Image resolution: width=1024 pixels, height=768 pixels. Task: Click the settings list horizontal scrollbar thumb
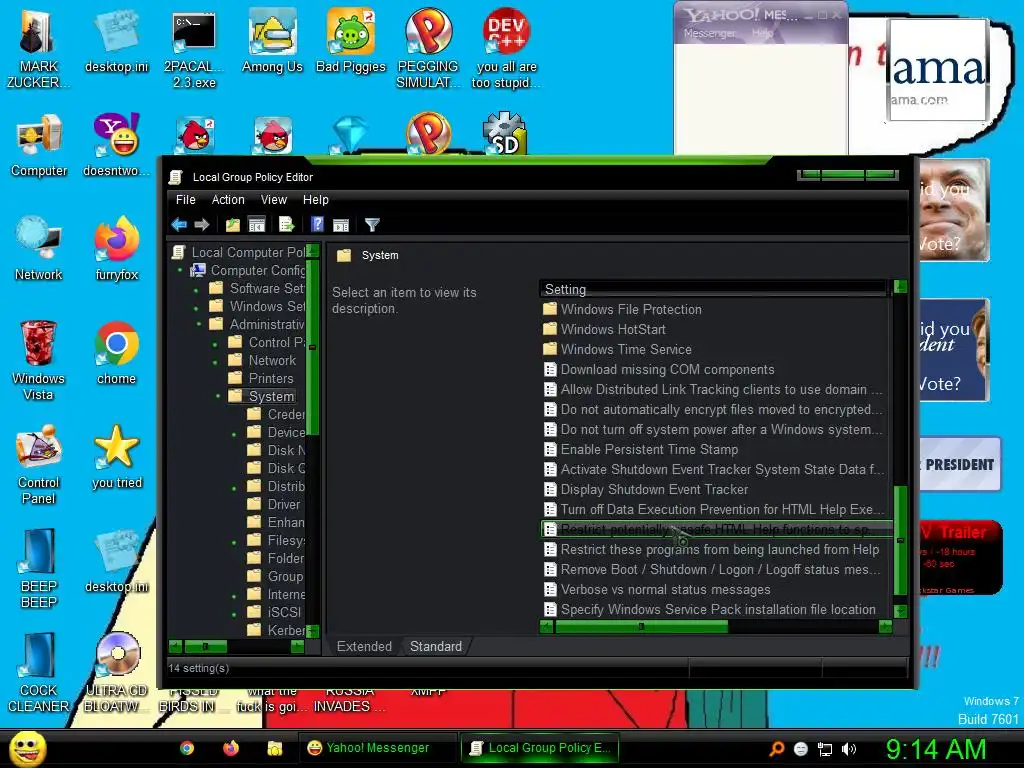tap(641, 627)
